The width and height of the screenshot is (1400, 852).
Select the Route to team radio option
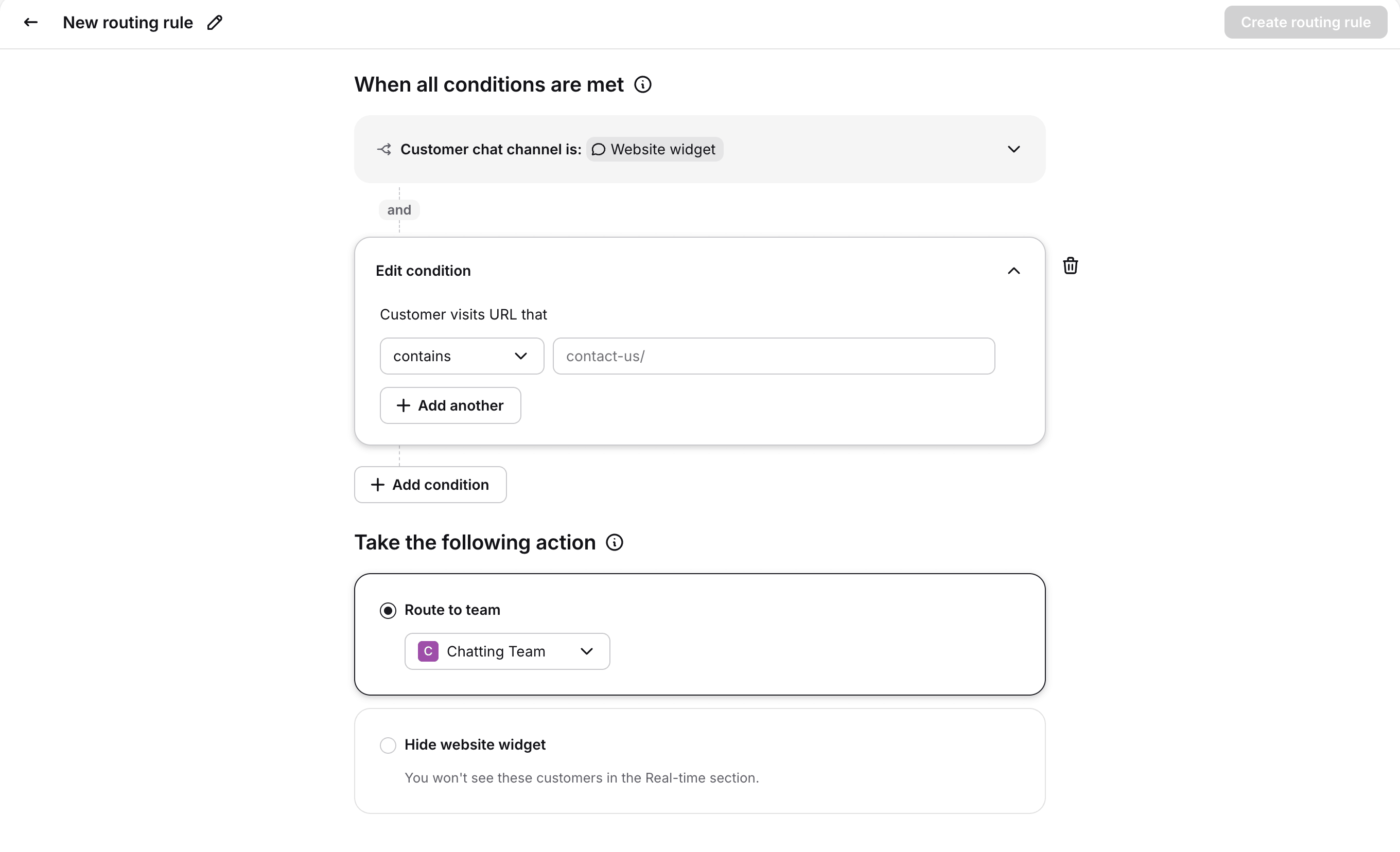tap(388, 611)
